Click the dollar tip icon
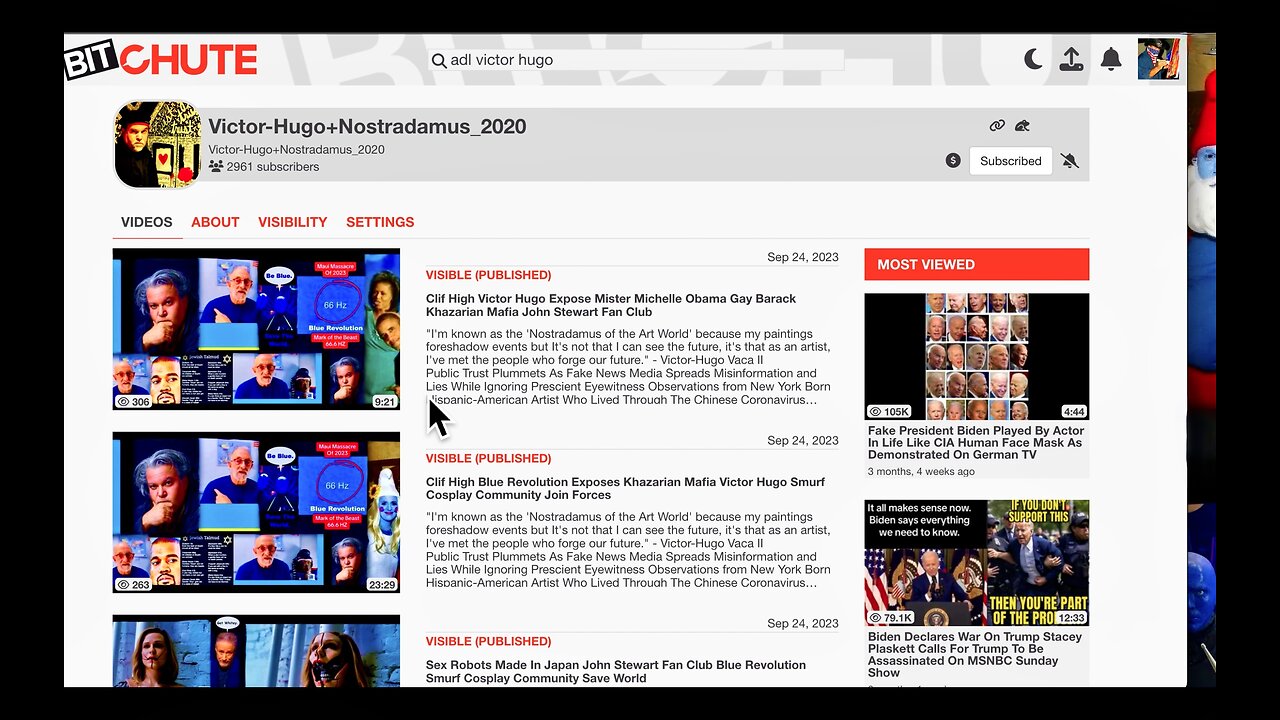This screenshot has height=720, width=1280. 953,160
